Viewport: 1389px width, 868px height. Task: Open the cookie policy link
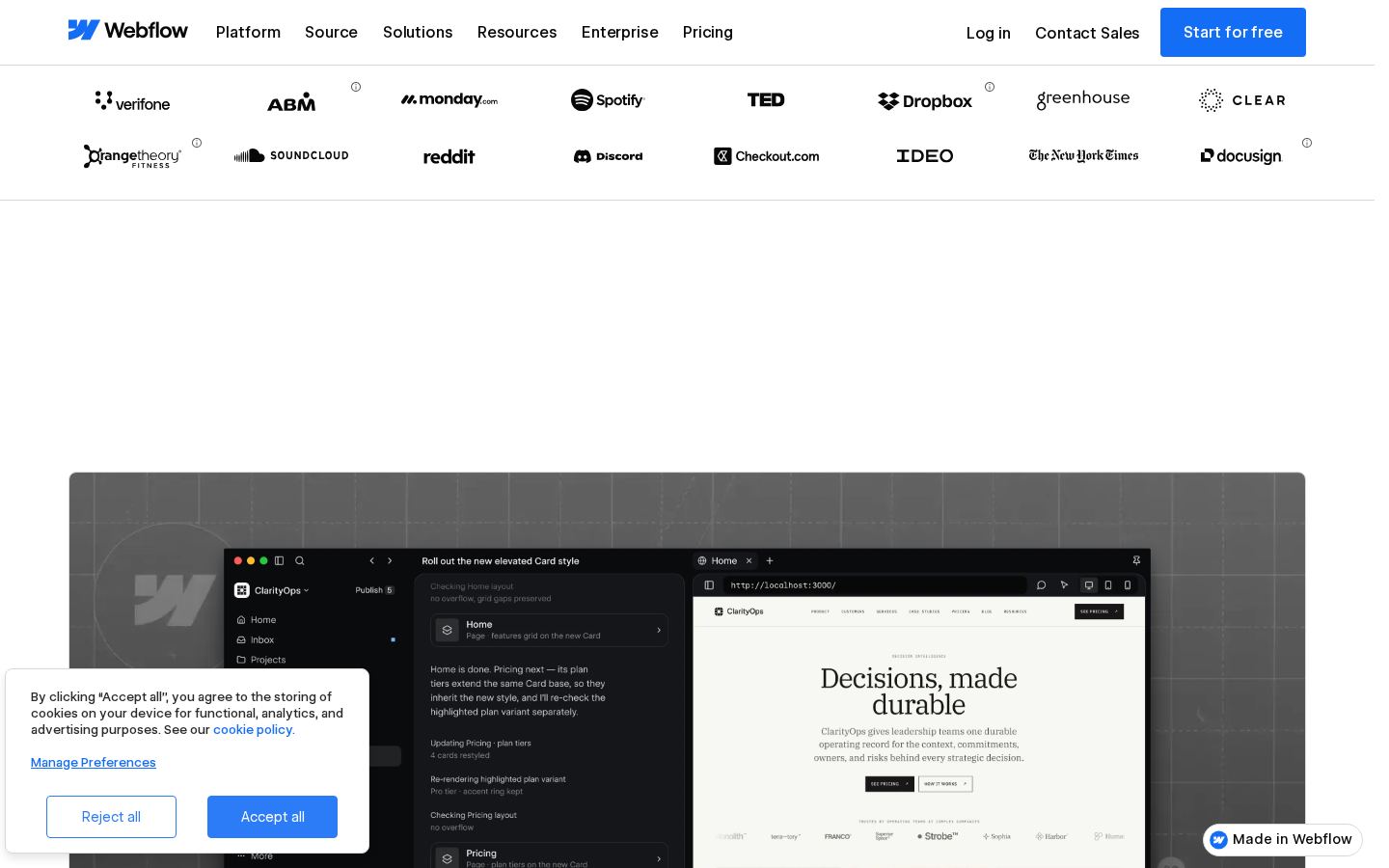pyautogui.click(x=254, y=730)
